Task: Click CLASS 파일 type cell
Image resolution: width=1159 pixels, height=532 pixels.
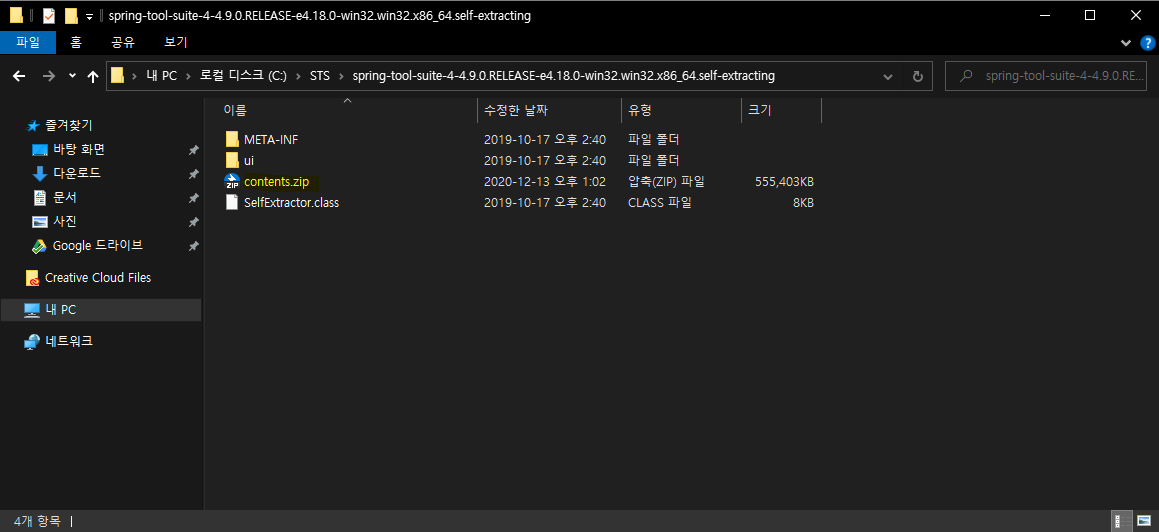Action: tap(660, 202)
